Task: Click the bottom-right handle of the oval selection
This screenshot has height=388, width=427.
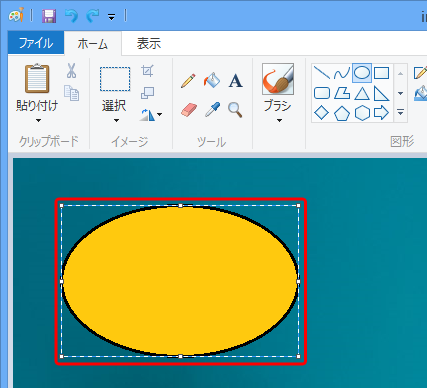Action: pyautogui.click(x=298, y=357)
